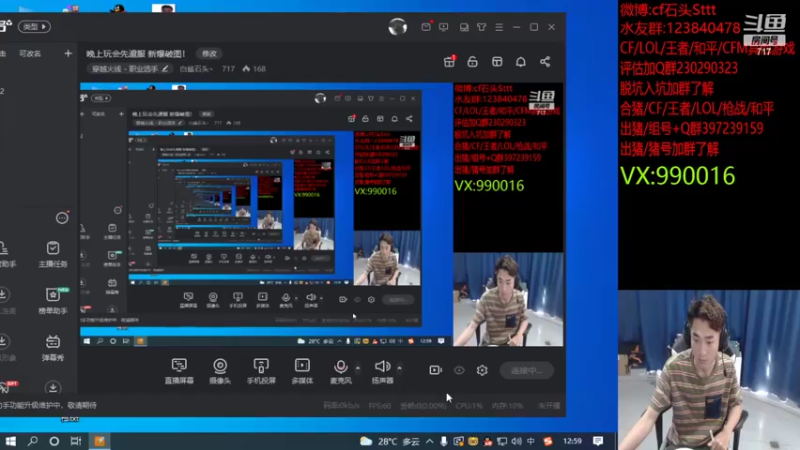This screenshot has width=800, height=450.
Task: Open the layout template icon above preview
Action: click(497, 62)
